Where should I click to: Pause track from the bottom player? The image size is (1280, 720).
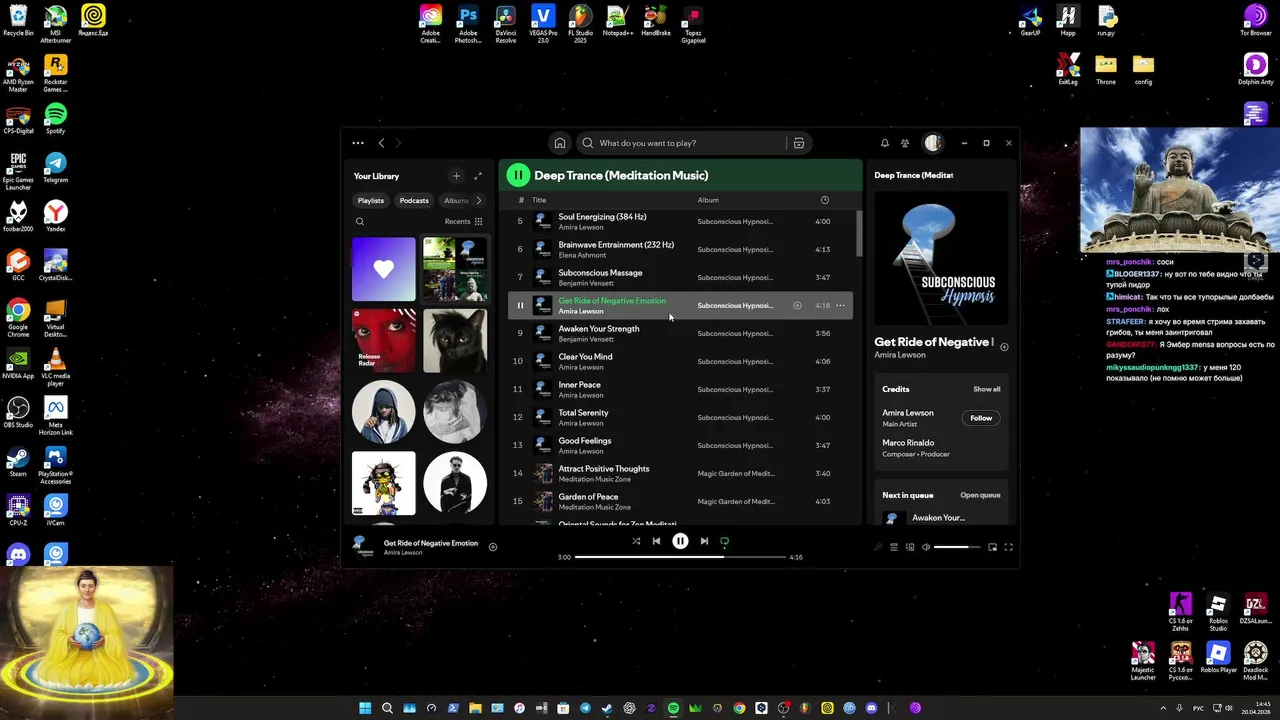point(680,541)
